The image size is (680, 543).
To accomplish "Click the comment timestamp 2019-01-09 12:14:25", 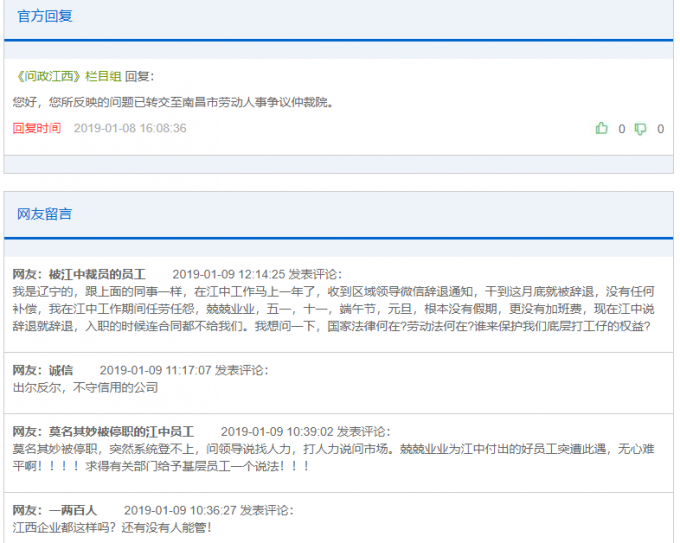I will click(229, 274).
